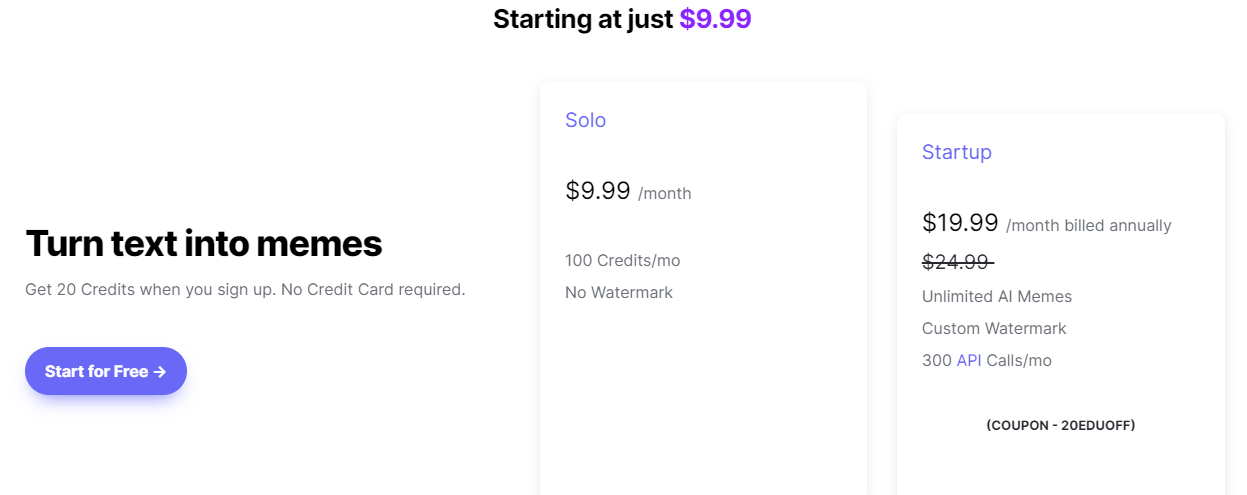Click the Starting at just heading text
This screenshot has height=495, width=1247.
point(583,18)
